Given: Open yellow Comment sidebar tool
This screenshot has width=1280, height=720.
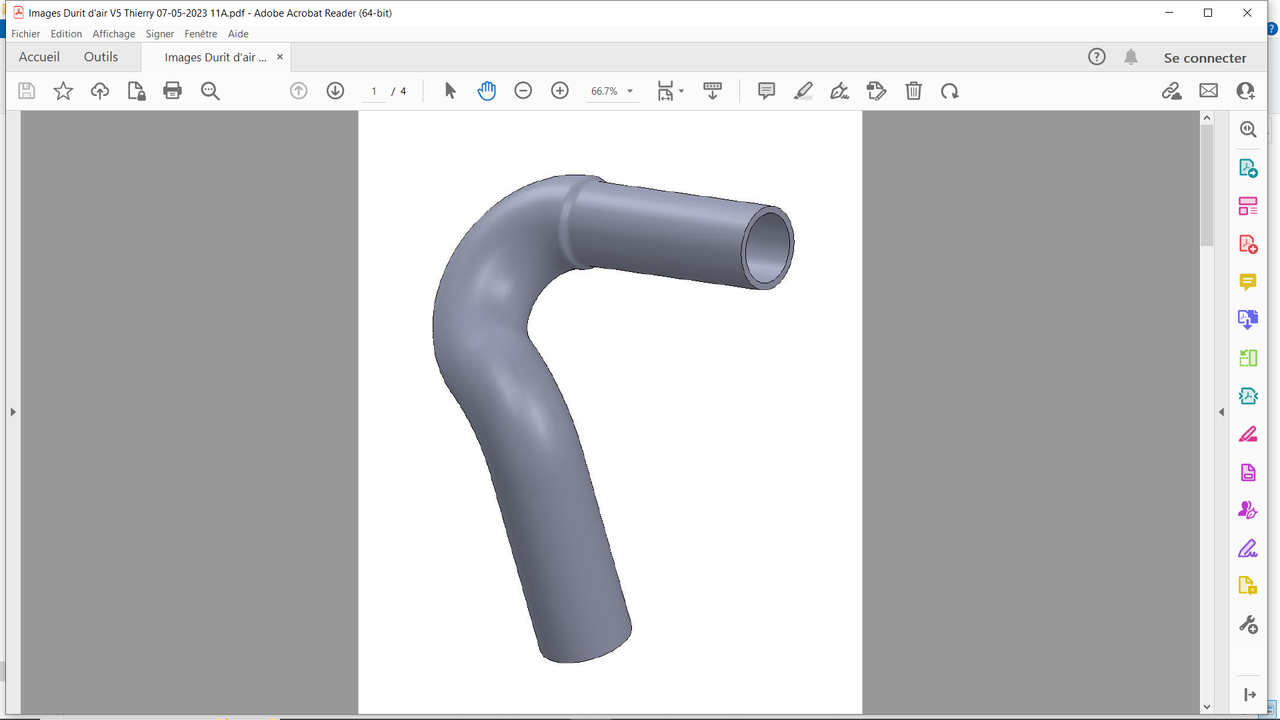Looking at the screenshot, I should [1248, 282].
